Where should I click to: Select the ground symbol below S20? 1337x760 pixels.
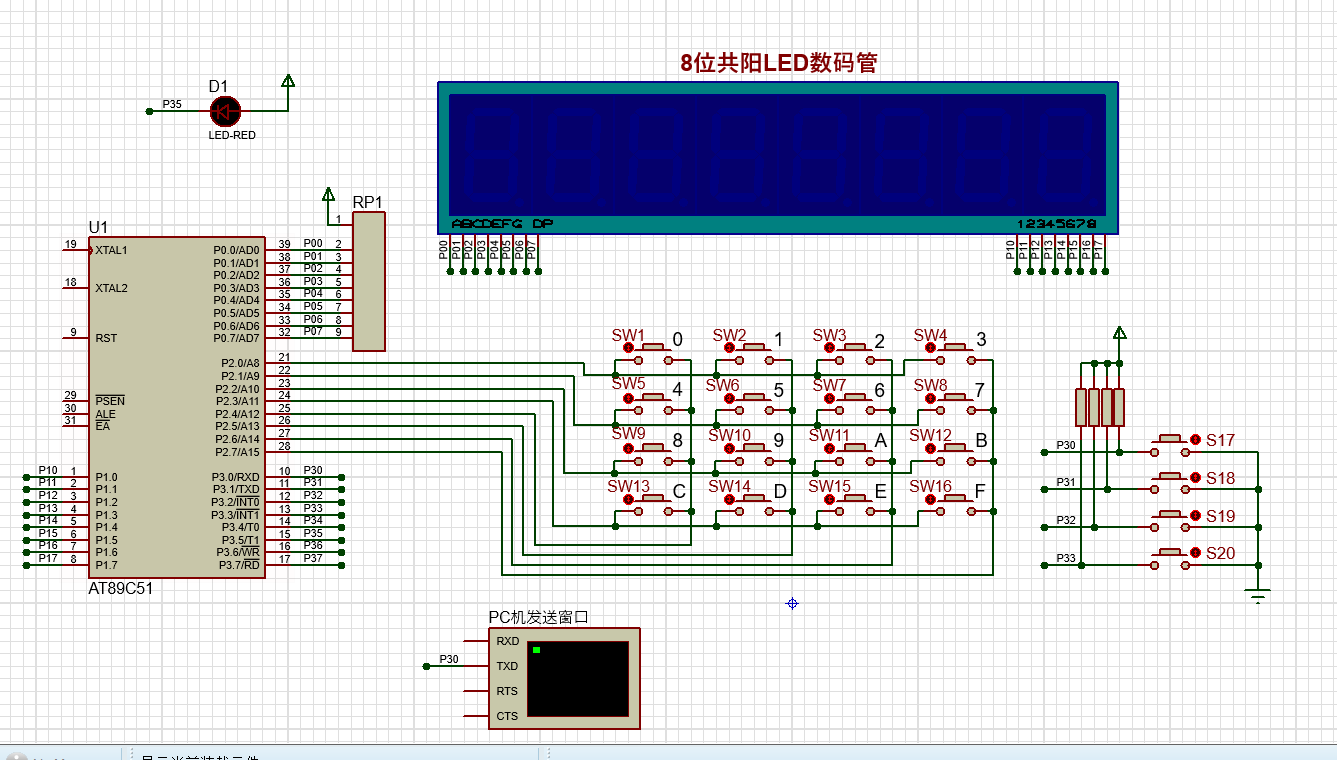point(1258,597)
